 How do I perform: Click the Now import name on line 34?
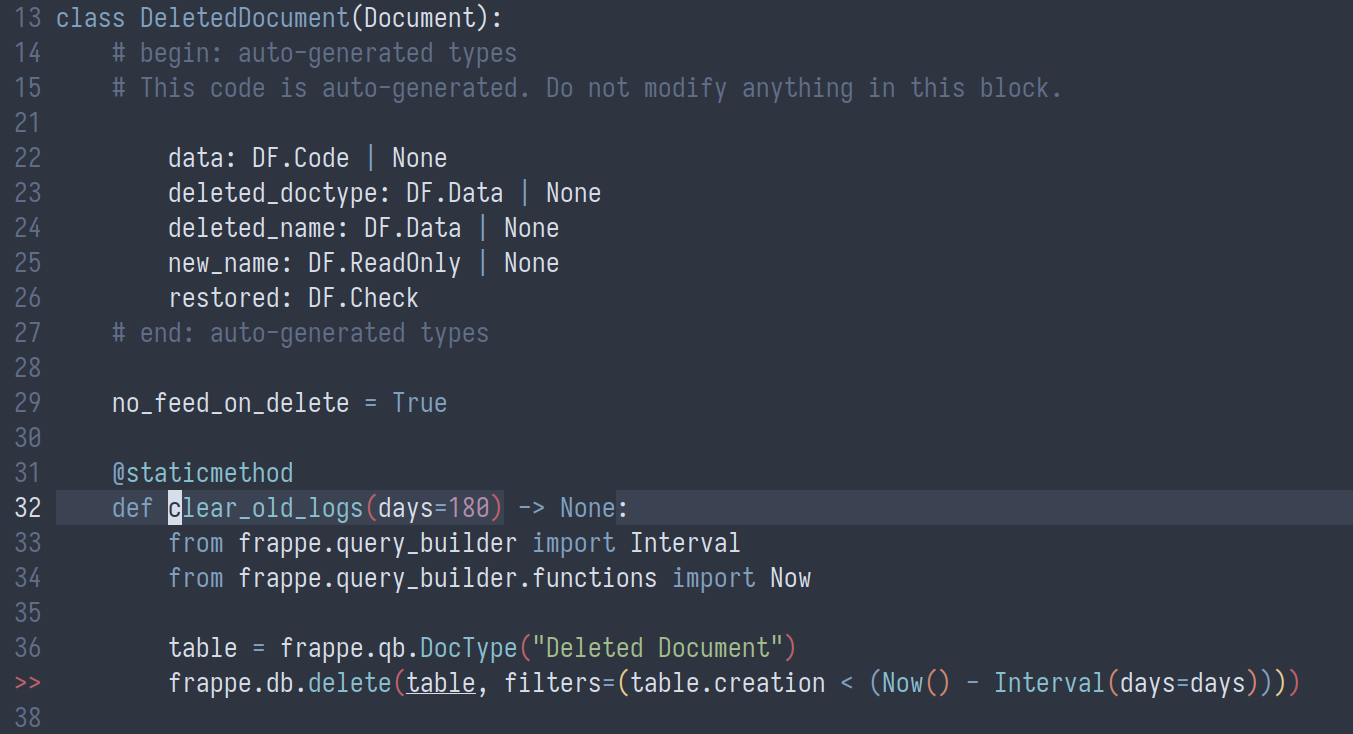point(790,578)
